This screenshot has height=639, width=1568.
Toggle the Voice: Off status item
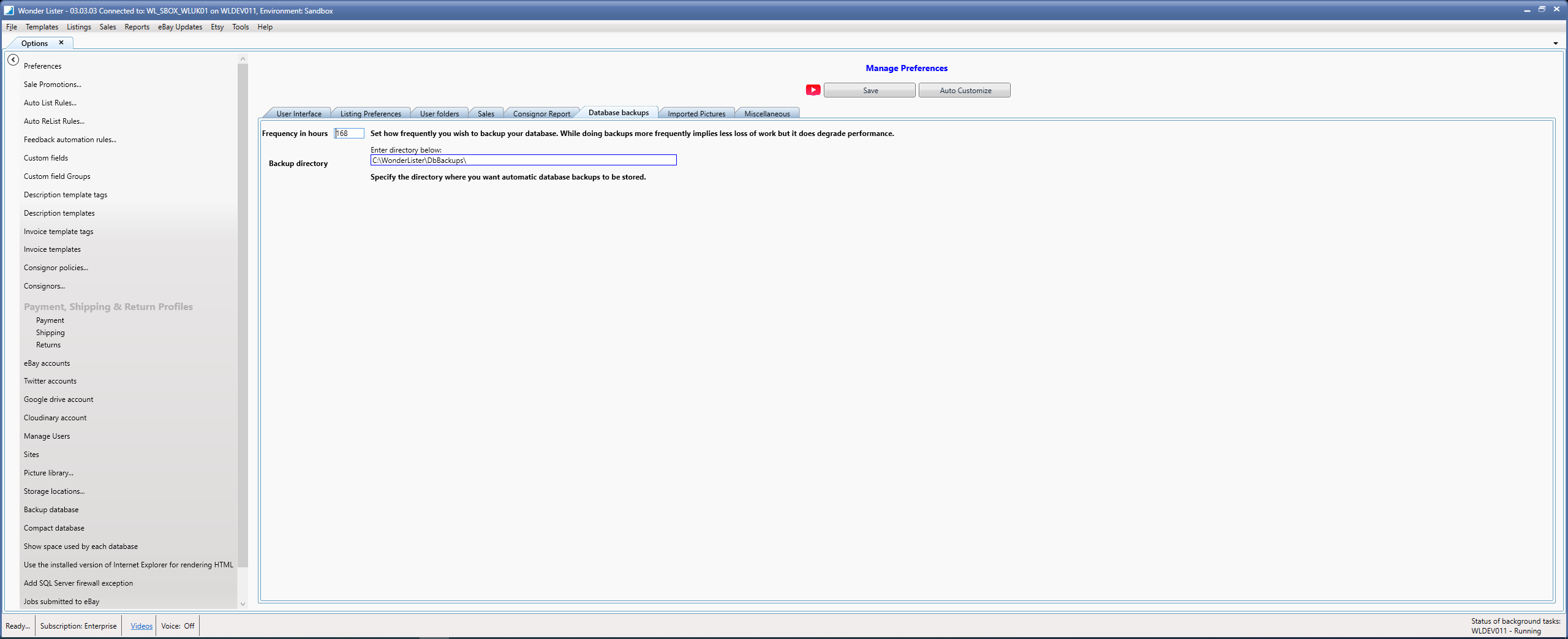(178, 626)
